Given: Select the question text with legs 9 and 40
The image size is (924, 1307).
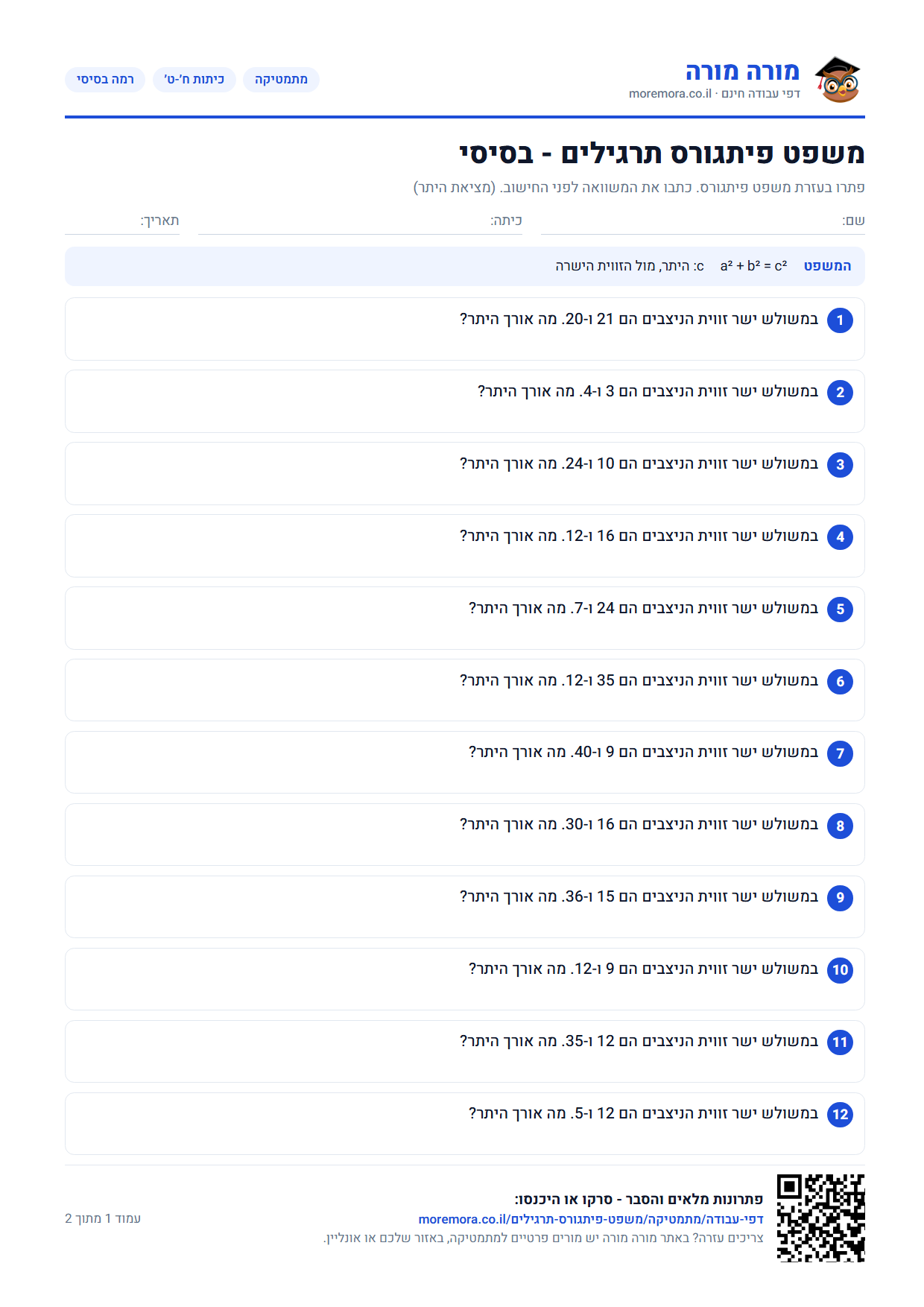Looking at the screenshot, I should pyautogui.click(x=643, y=753).
